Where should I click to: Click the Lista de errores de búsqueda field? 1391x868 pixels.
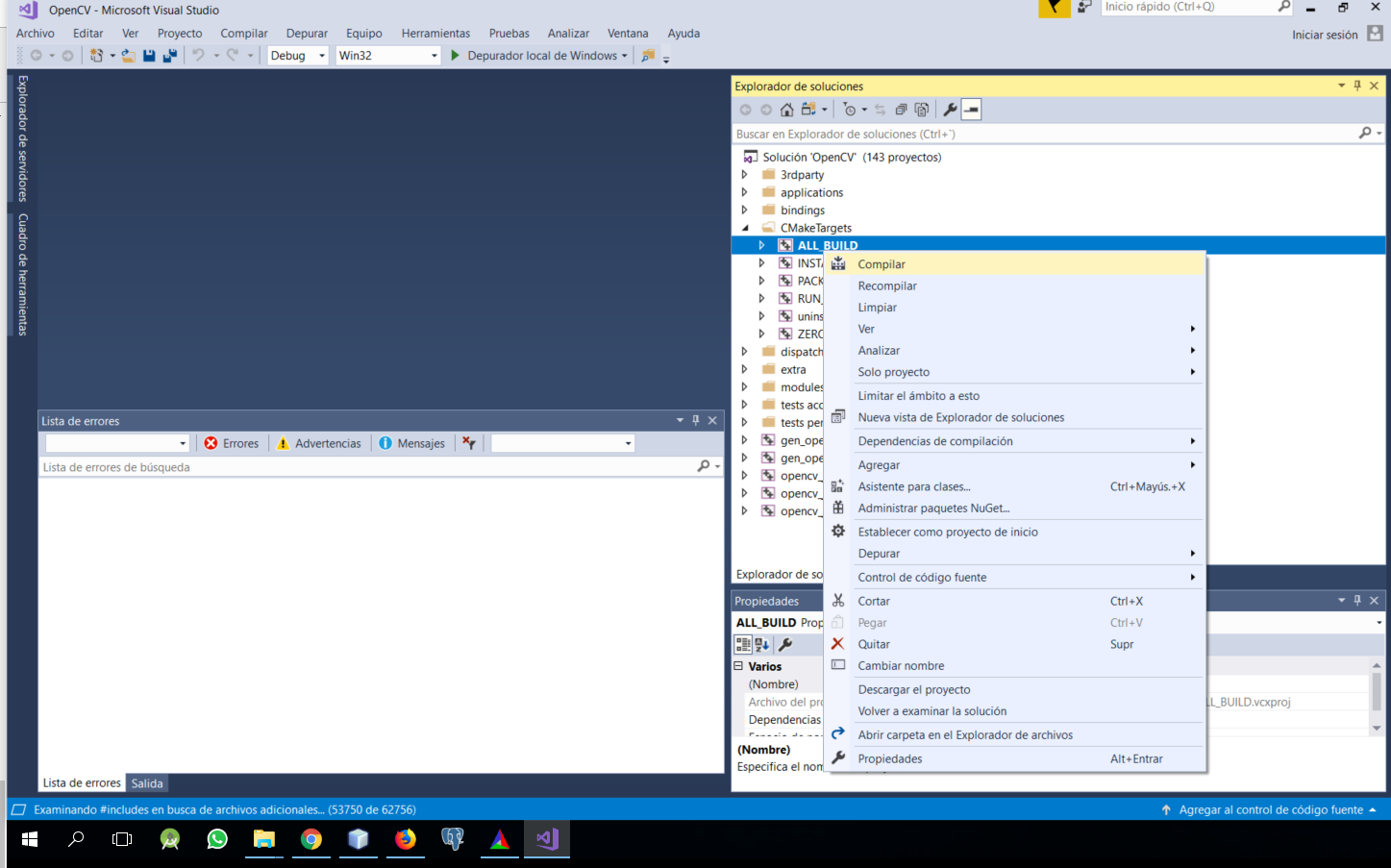point(367,467)
